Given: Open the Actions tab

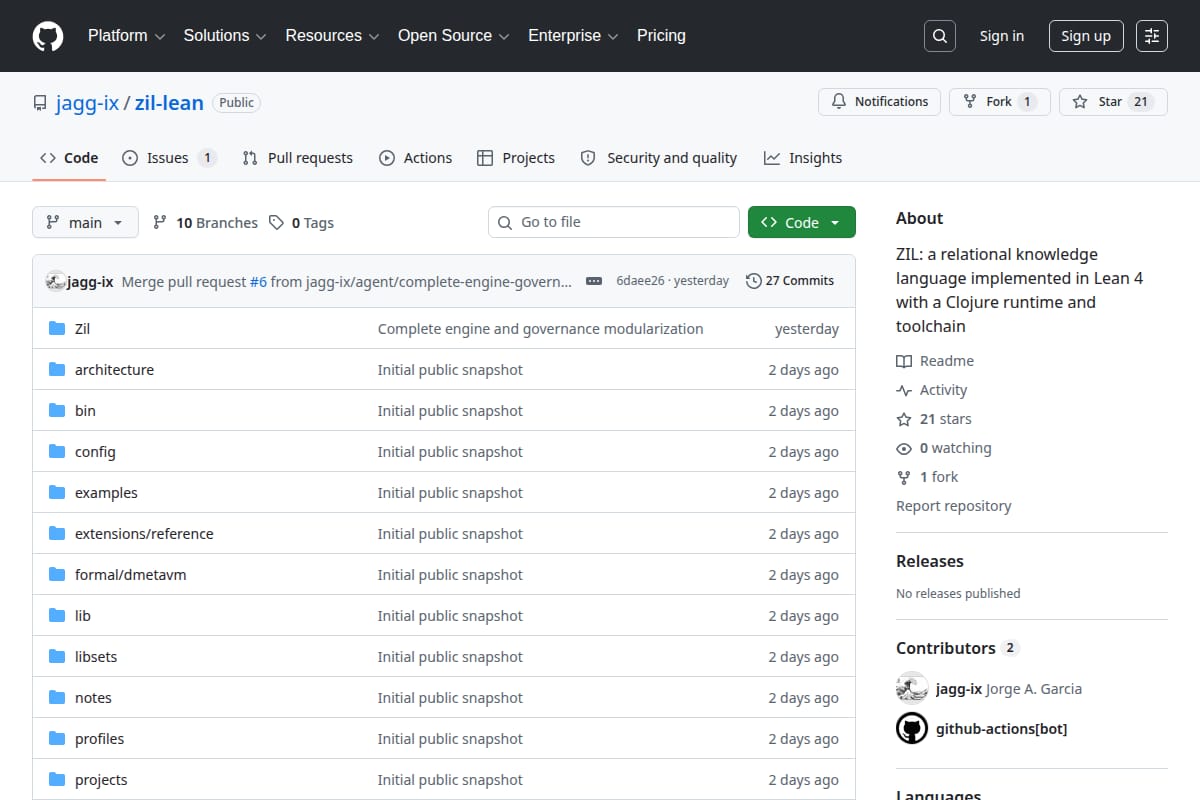Looking at the screenshot, I should 415,158.
